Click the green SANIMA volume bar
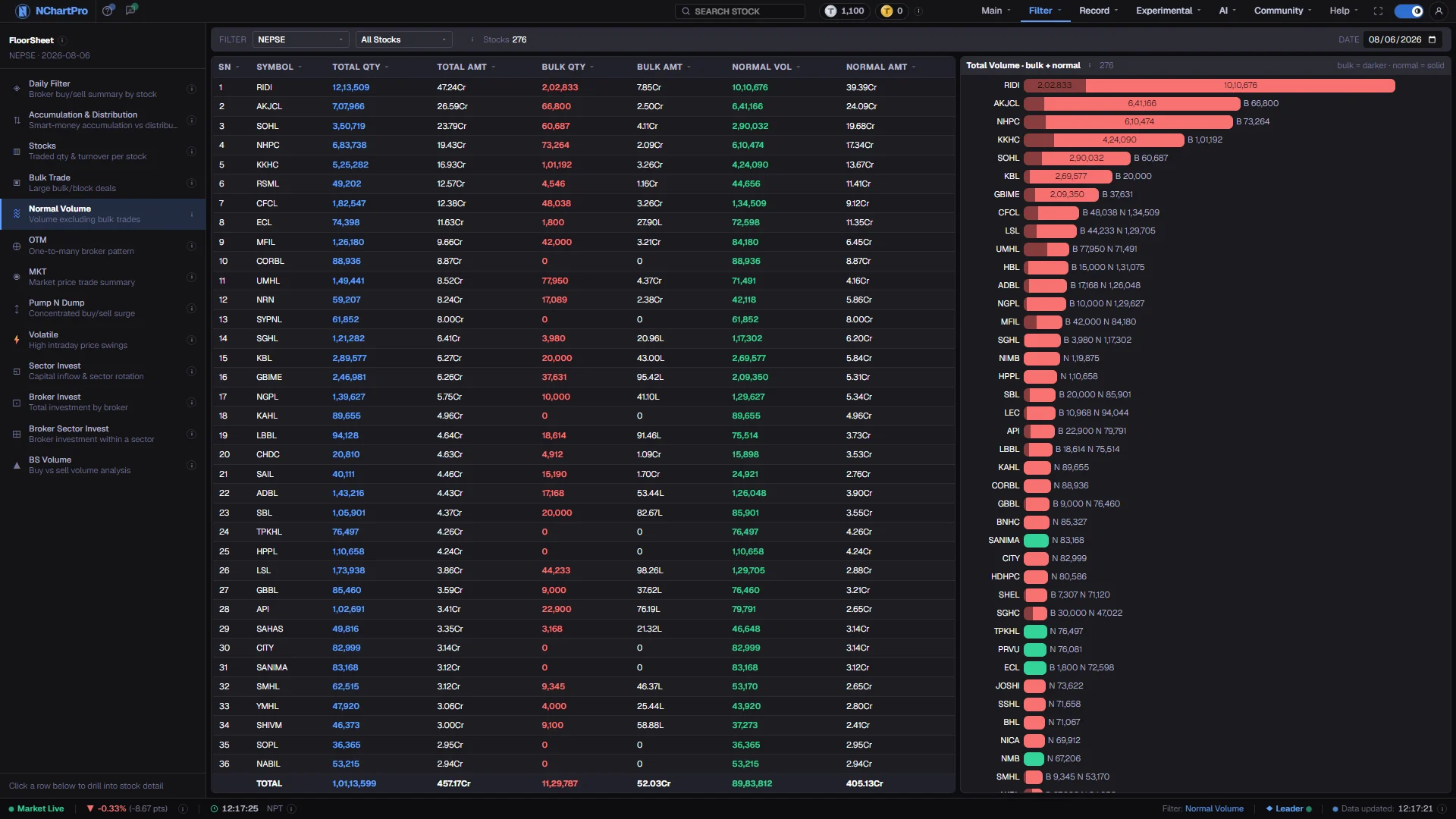Screen dimensions: 1456x819 (1036, 541)
